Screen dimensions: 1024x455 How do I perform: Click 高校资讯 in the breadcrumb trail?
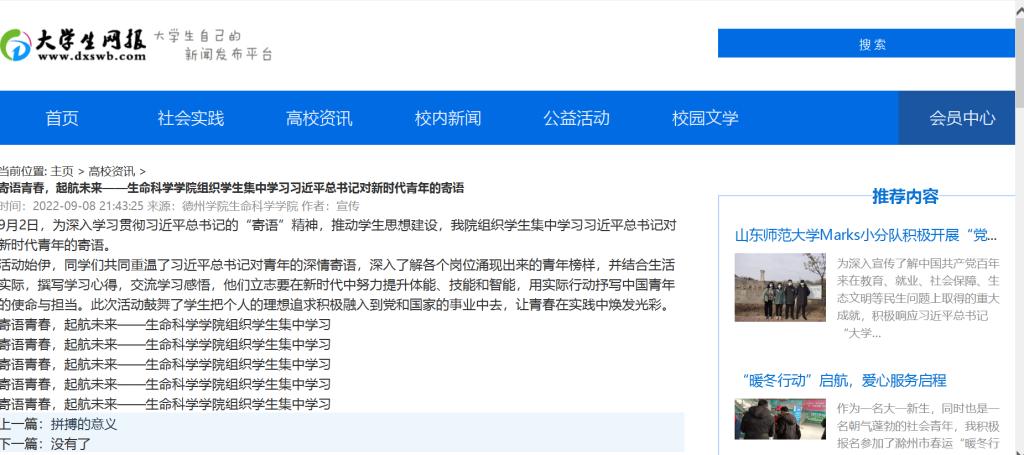point(111,171)
